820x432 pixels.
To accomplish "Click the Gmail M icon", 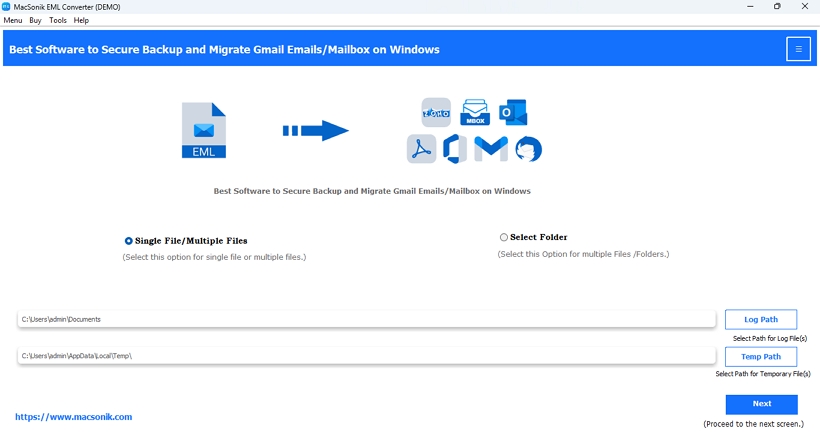I will 491,149.
